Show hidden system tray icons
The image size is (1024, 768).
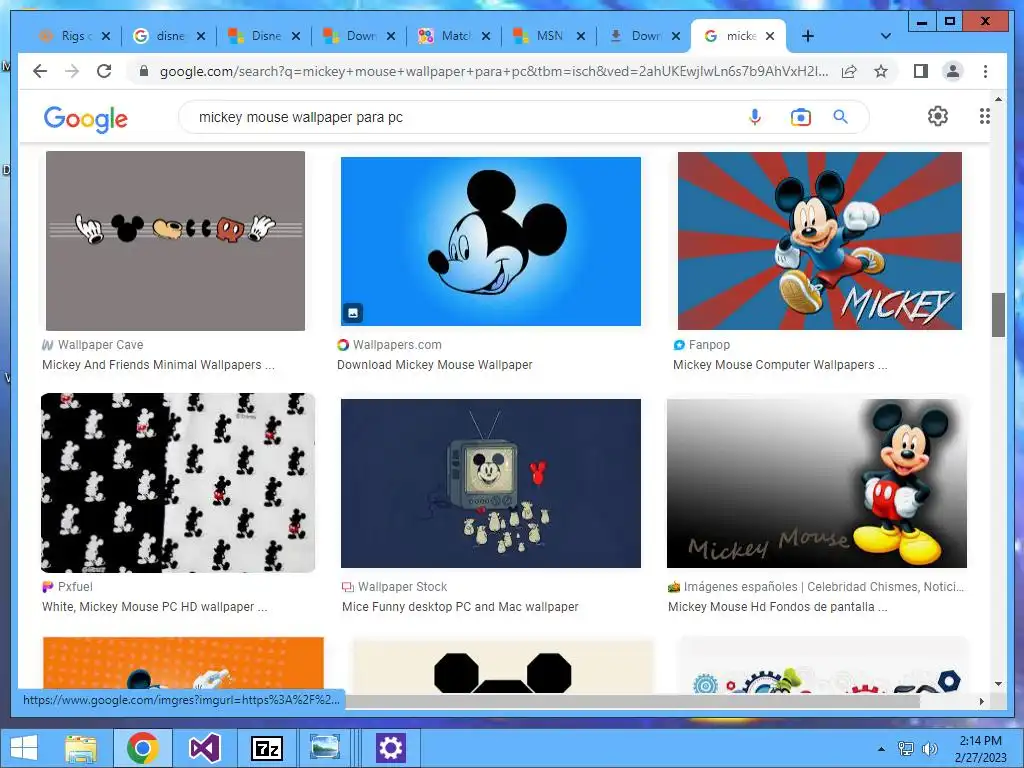coord(881,749)
